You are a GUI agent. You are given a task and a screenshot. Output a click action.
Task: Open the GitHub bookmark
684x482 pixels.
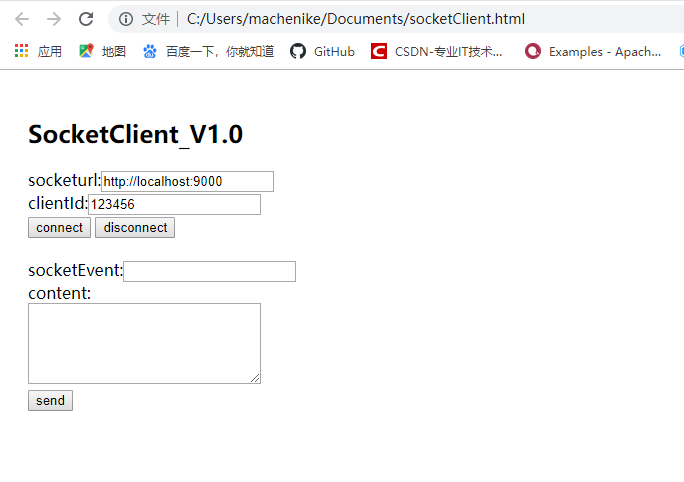[322, 51]
